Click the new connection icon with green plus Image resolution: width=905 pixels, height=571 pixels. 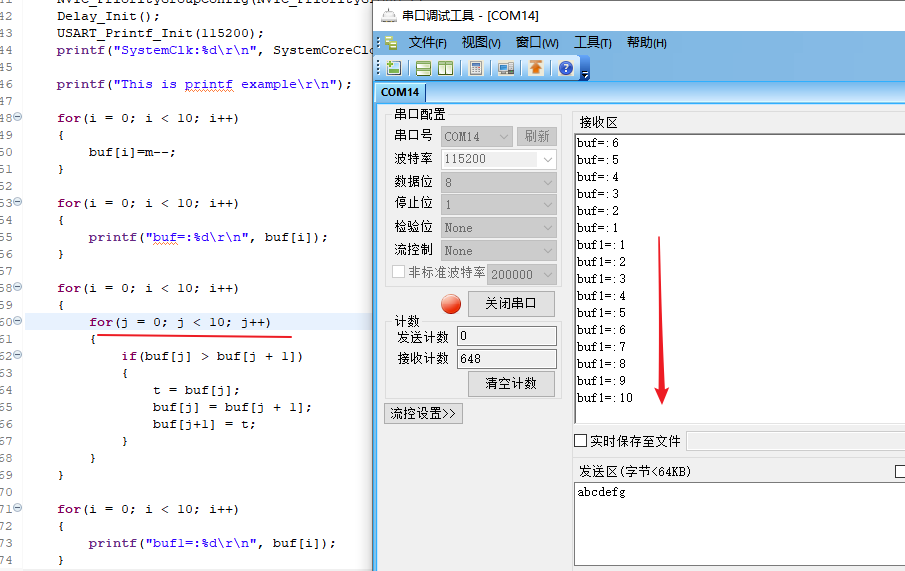[394, 68]
